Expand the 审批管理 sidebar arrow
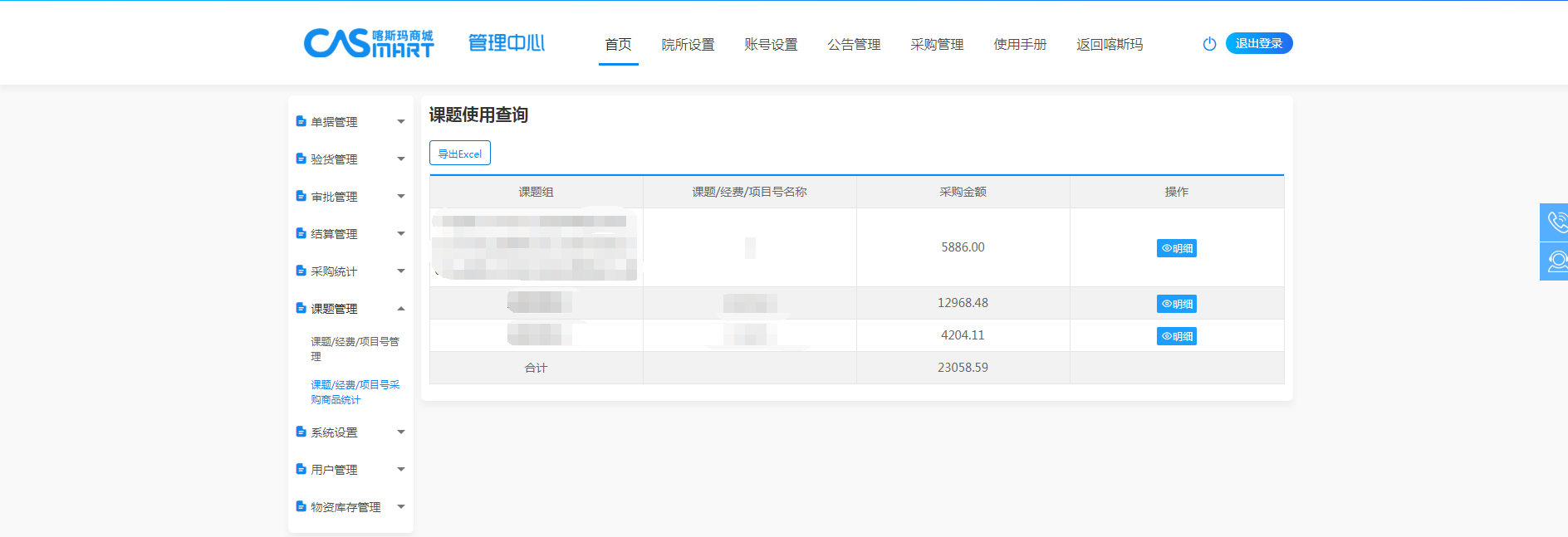The width and height of the screenshot is (1568, 537). click(x=401, y=197)
